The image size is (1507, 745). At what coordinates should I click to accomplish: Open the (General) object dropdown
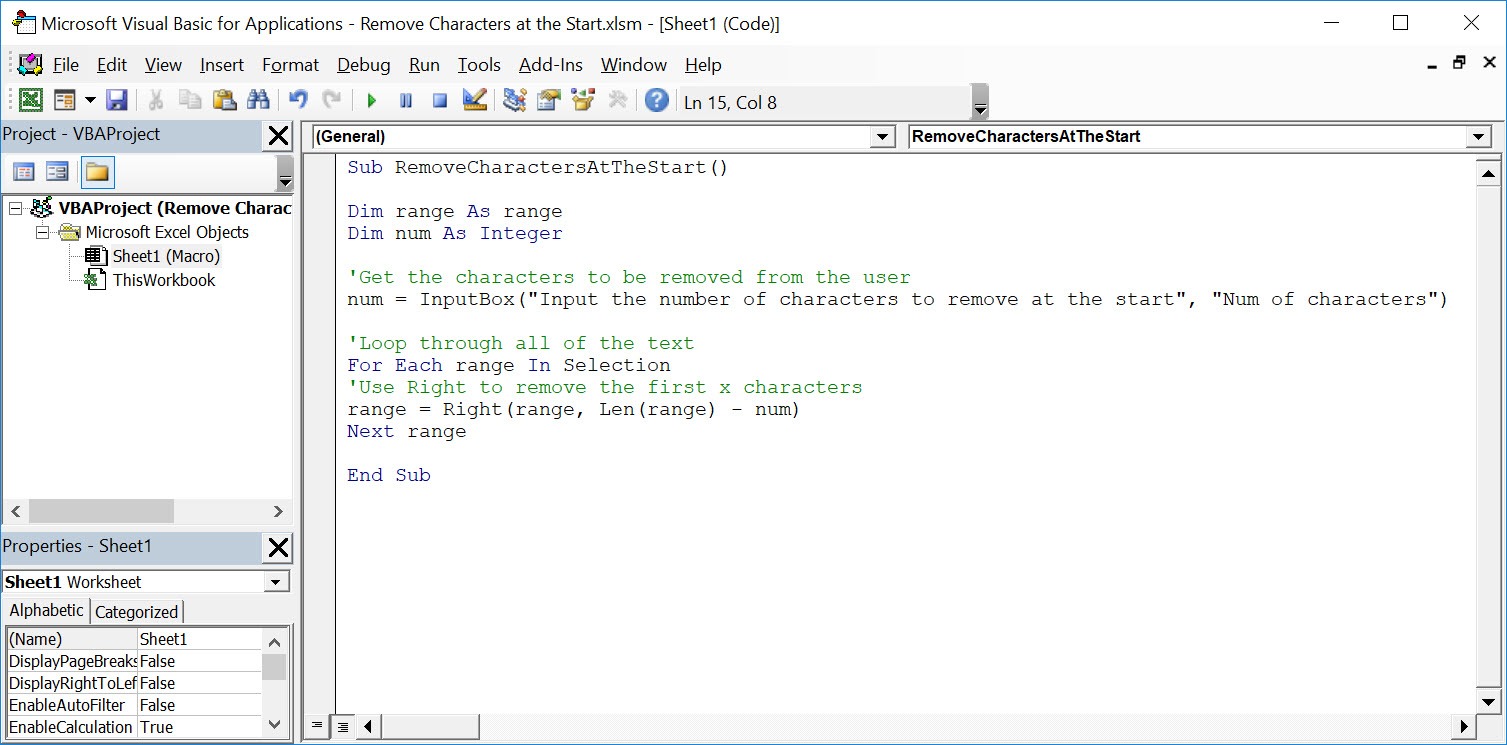tap(882, 137)
